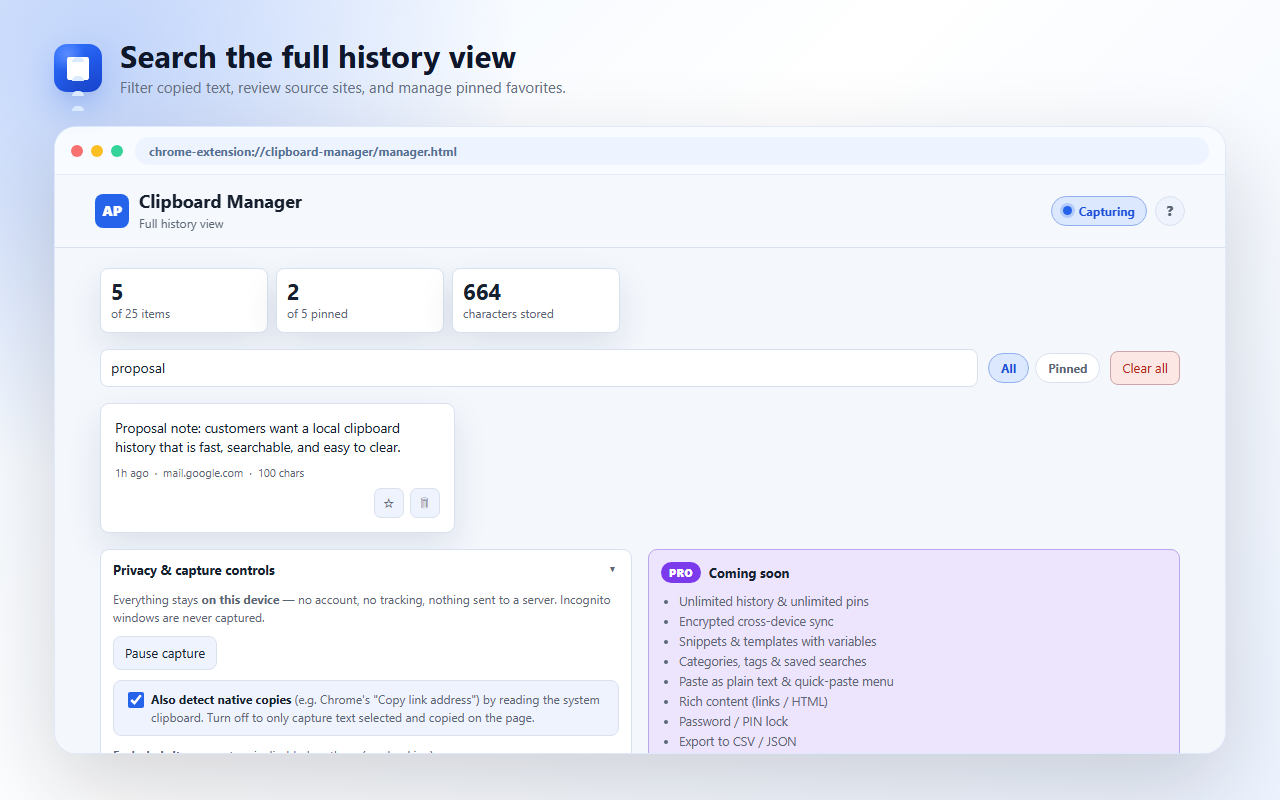The width and height of the screenshot is (1280, 800).
Task: Click the Clear all button
Action: coord(1145,368)
